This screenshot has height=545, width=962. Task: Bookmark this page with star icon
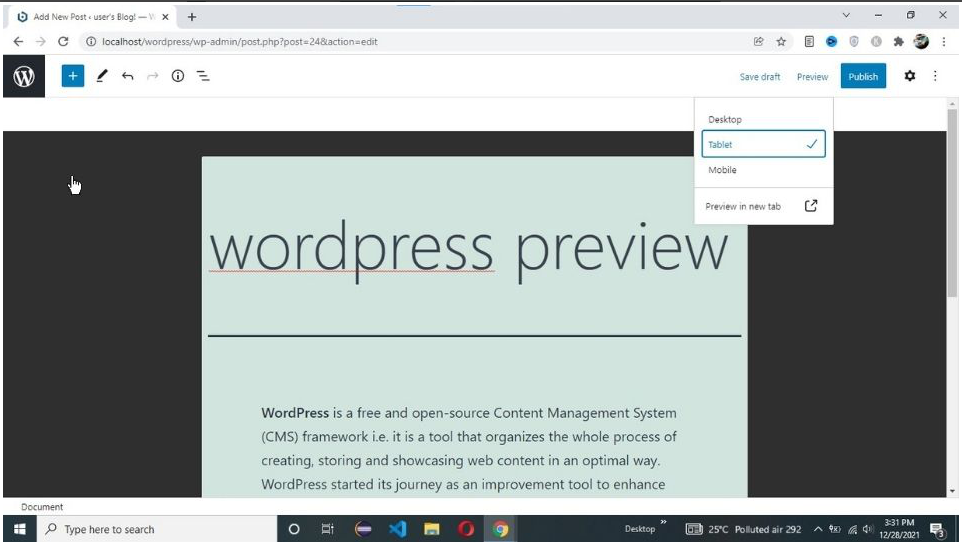tap(781, 42)
